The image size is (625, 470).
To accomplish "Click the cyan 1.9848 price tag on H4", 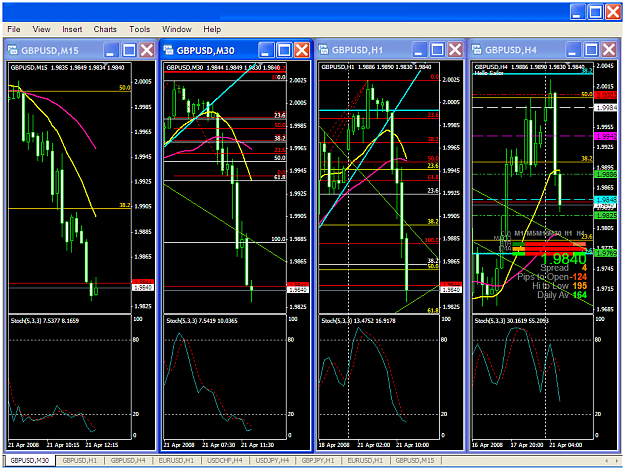I will coord(605,199).
